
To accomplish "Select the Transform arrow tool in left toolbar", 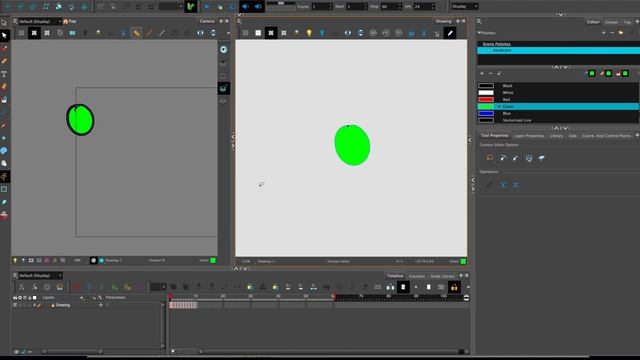I will pos(4,22).
